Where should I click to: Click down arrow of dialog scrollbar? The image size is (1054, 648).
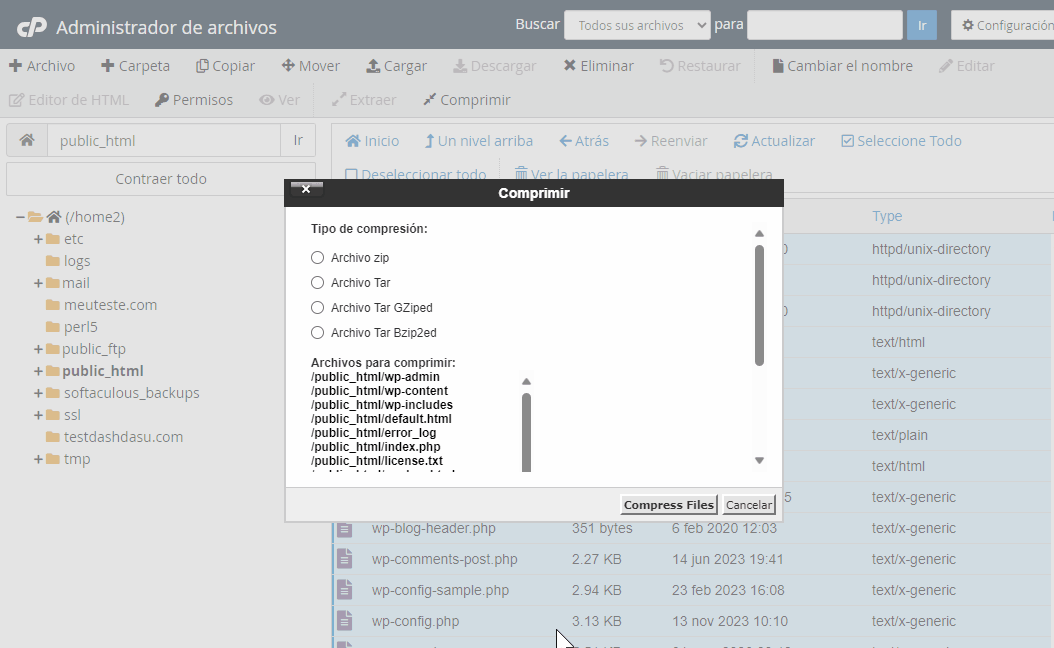click(x=759, y=460)
